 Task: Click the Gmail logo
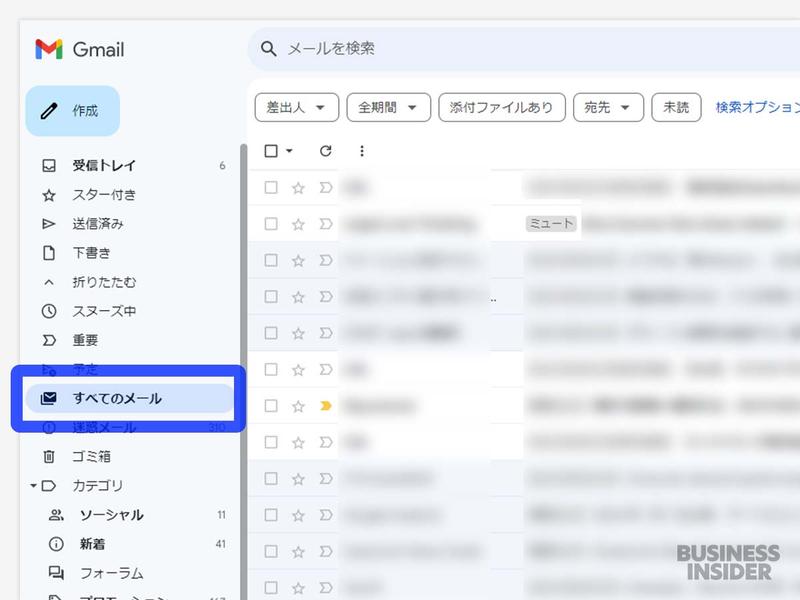(x=80, y=49)
